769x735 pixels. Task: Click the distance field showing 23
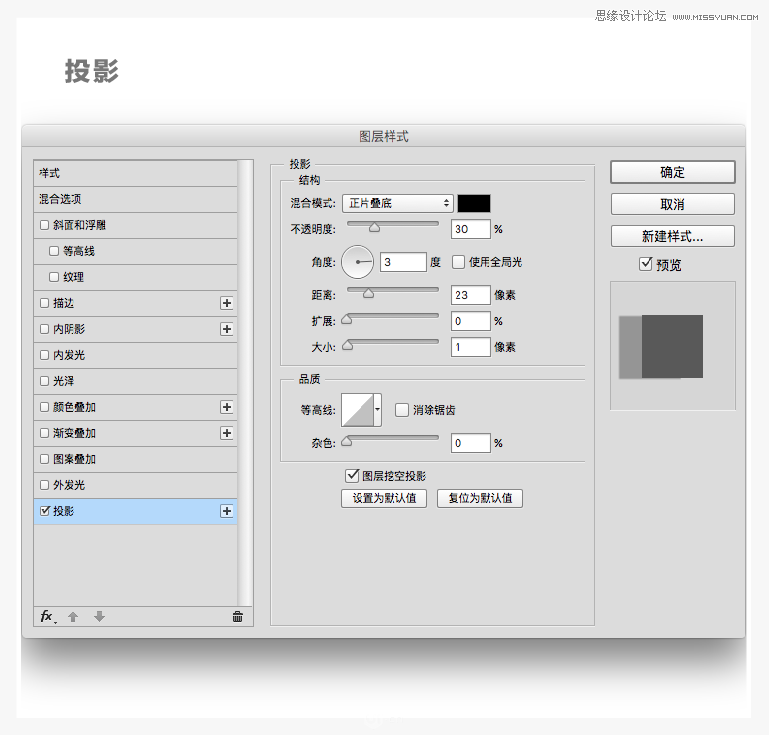[x=471, y=295]
